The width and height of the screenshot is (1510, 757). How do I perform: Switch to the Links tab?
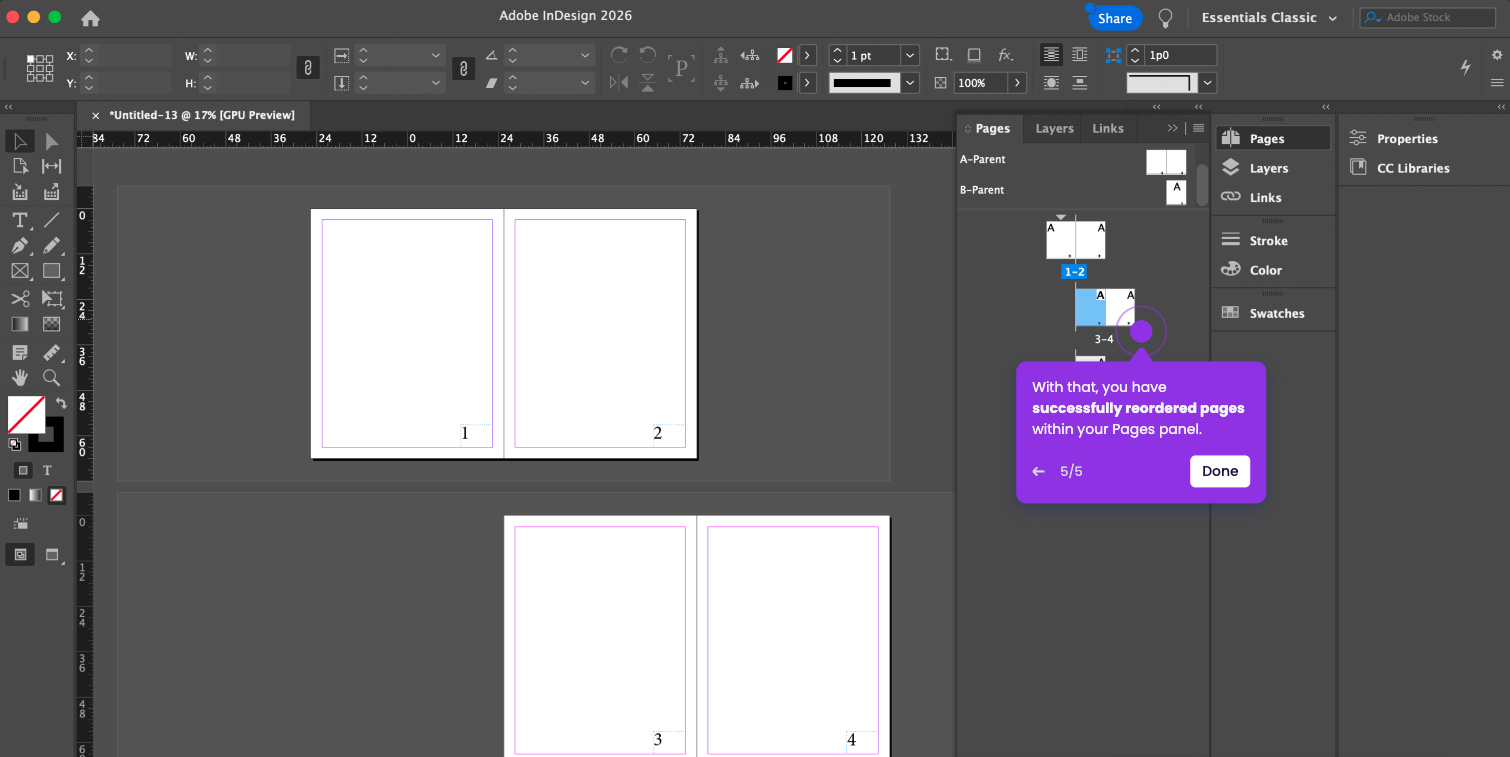click(x=1107, y=128)
